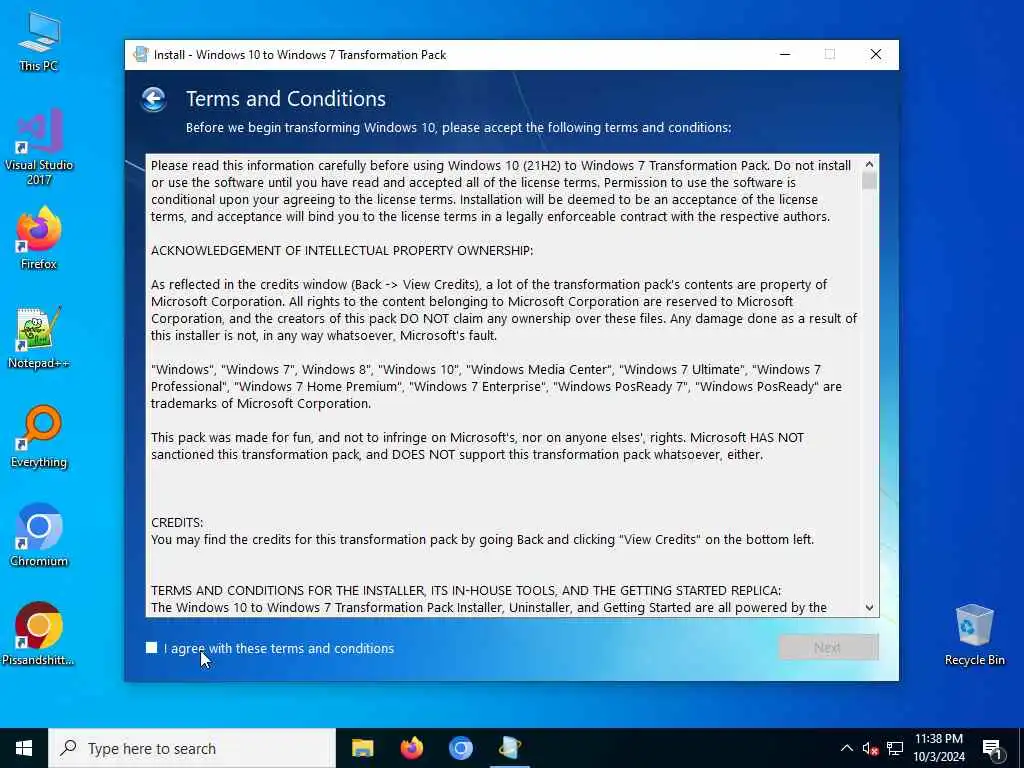Click the greyed-out Next button
1024x768 pixels.
click(828, 647)
